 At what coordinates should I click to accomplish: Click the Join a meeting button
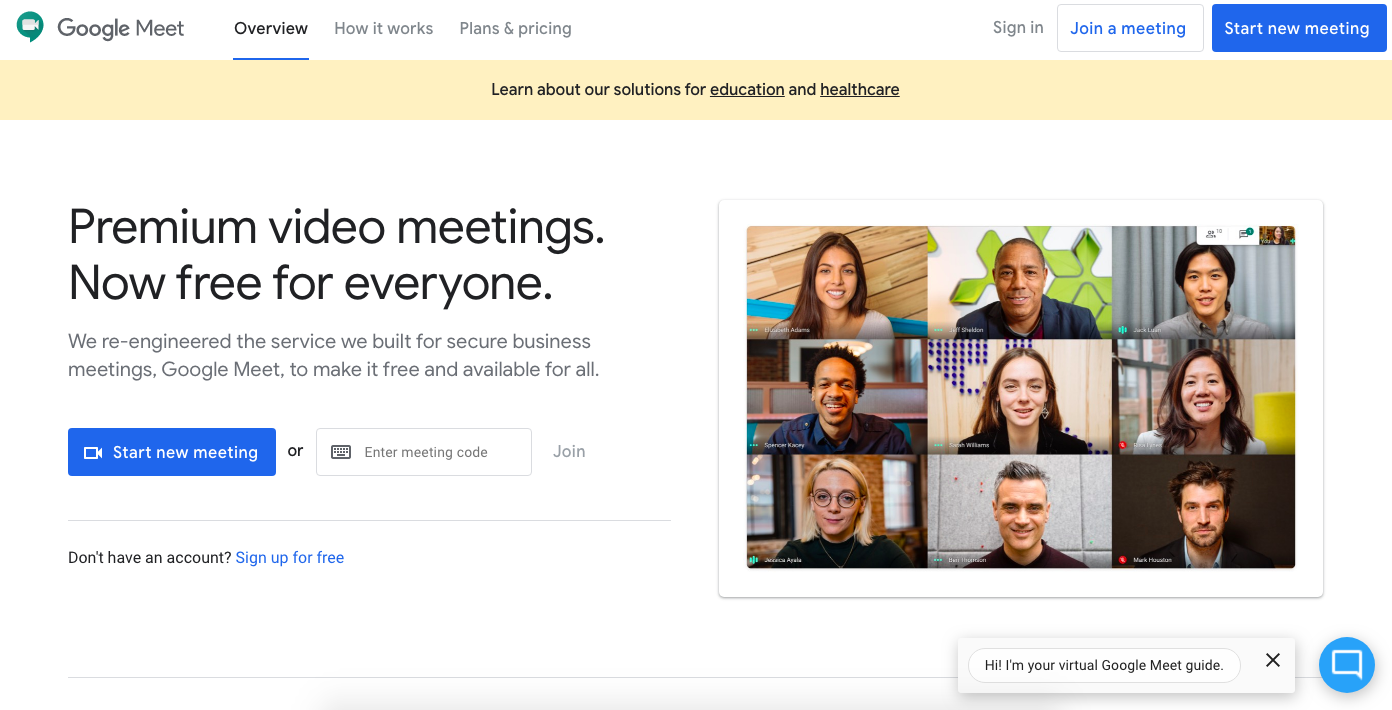coord(1130,28)
